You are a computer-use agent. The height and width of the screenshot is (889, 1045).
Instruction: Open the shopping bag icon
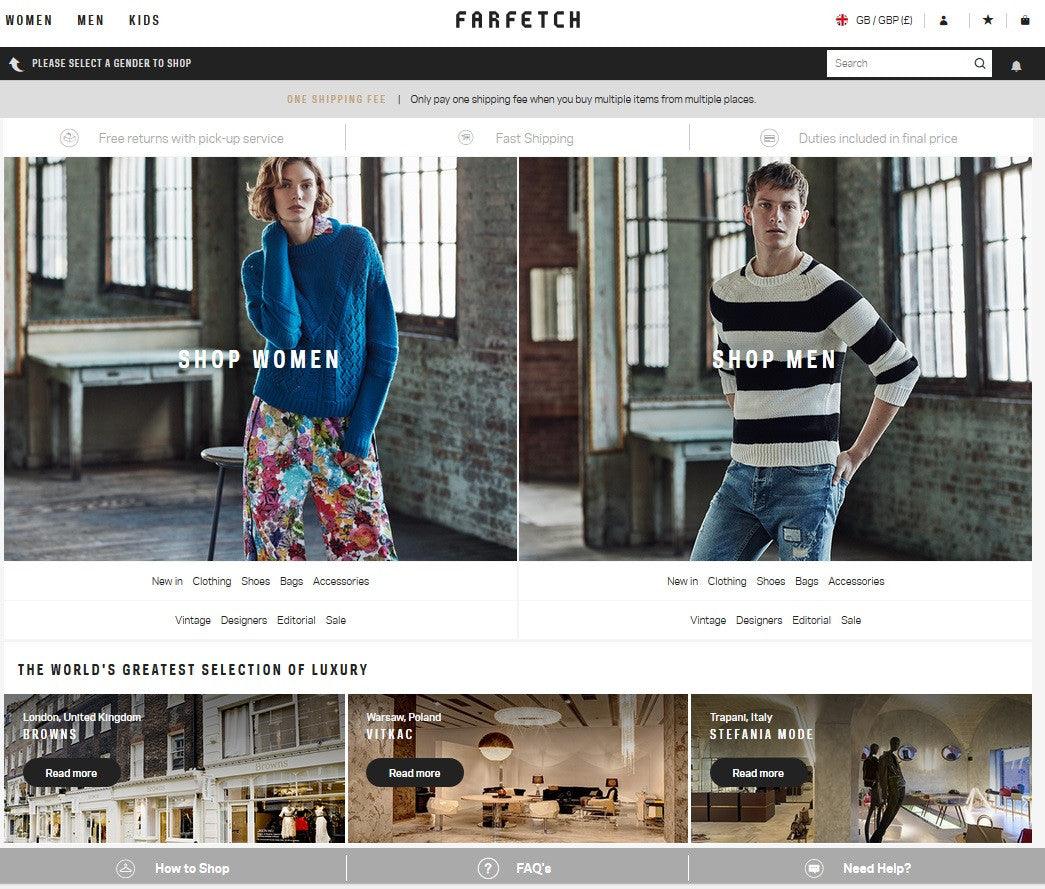pyautogui.click(x=1025, y=20)
